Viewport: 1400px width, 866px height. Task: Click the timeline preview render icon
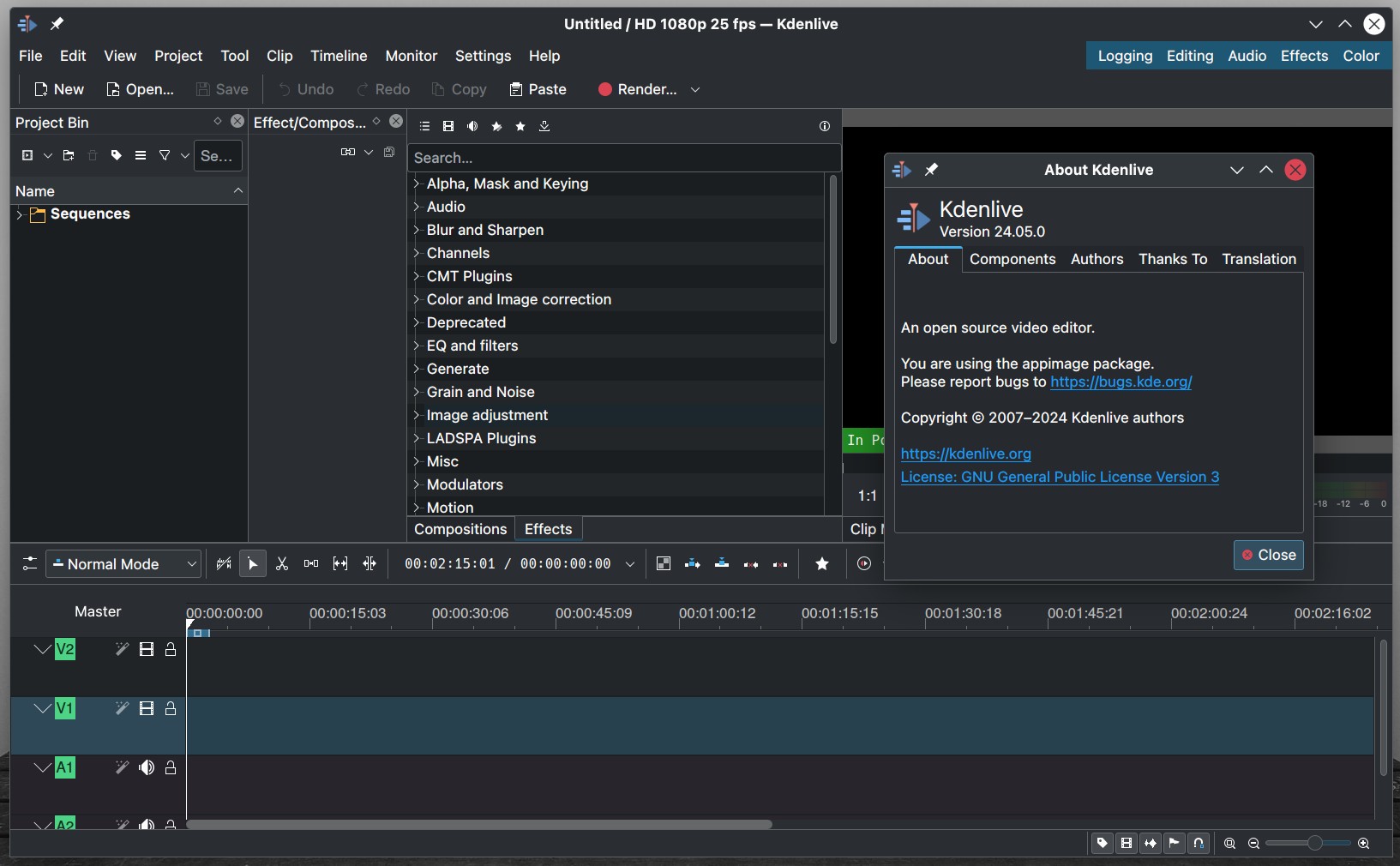pyautogui.click(x=864, y=563)
